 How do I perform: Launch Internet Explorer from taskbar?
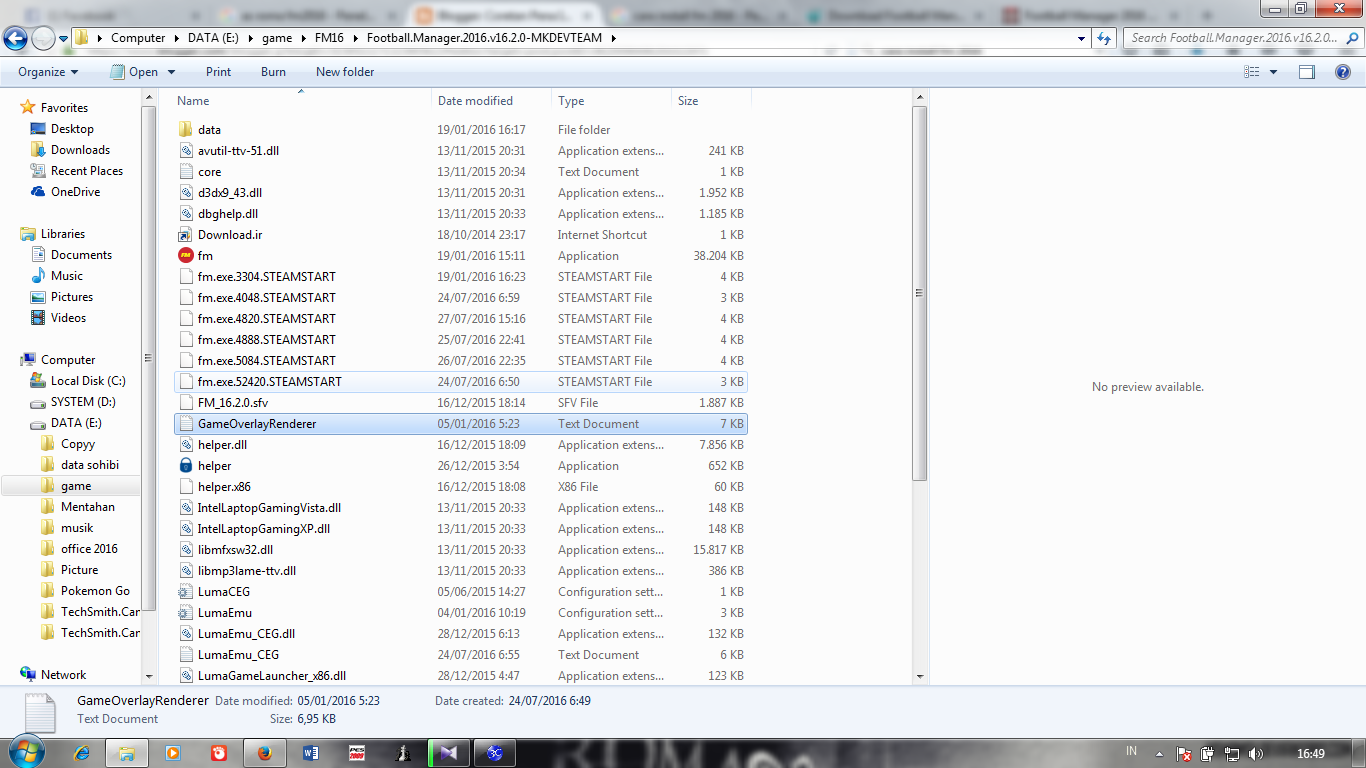pos(81,753)
